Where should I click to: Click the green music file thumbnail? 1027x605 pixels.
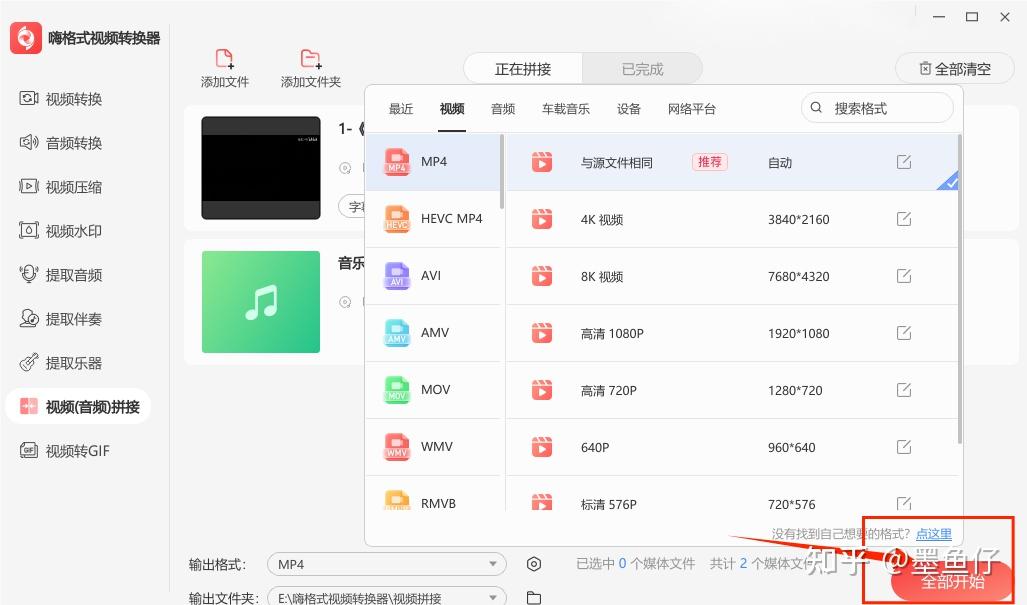pyautogui.click(x=261, y=302)
